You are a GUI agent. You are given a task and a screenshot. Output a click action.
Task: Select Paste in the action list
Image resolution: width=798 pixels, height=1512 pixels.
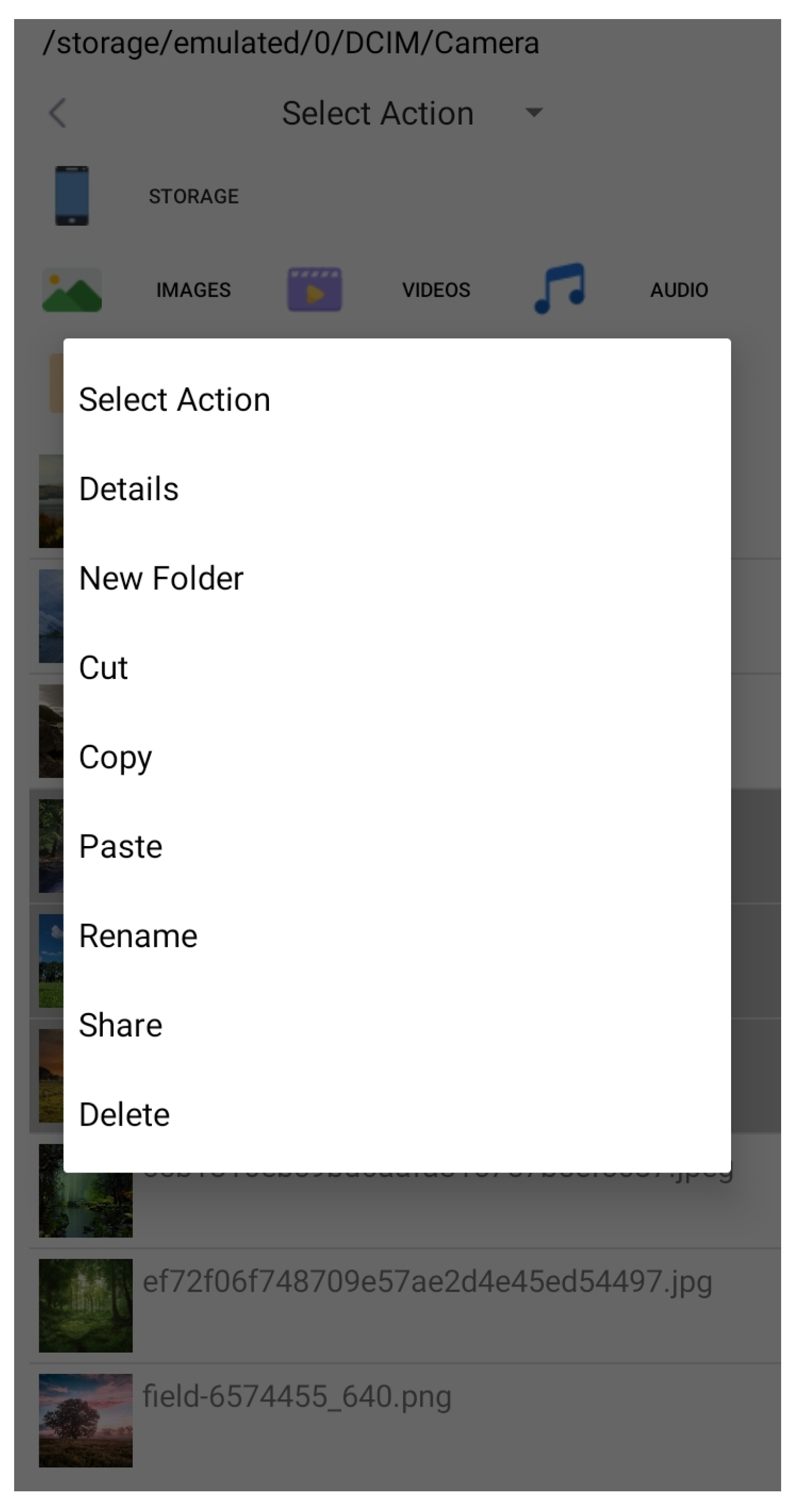[x=397, y=847]
